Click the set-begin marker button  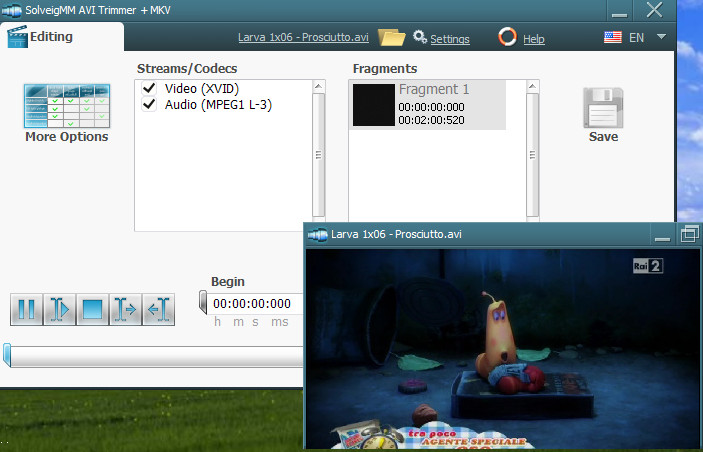(x=126, y=309)
